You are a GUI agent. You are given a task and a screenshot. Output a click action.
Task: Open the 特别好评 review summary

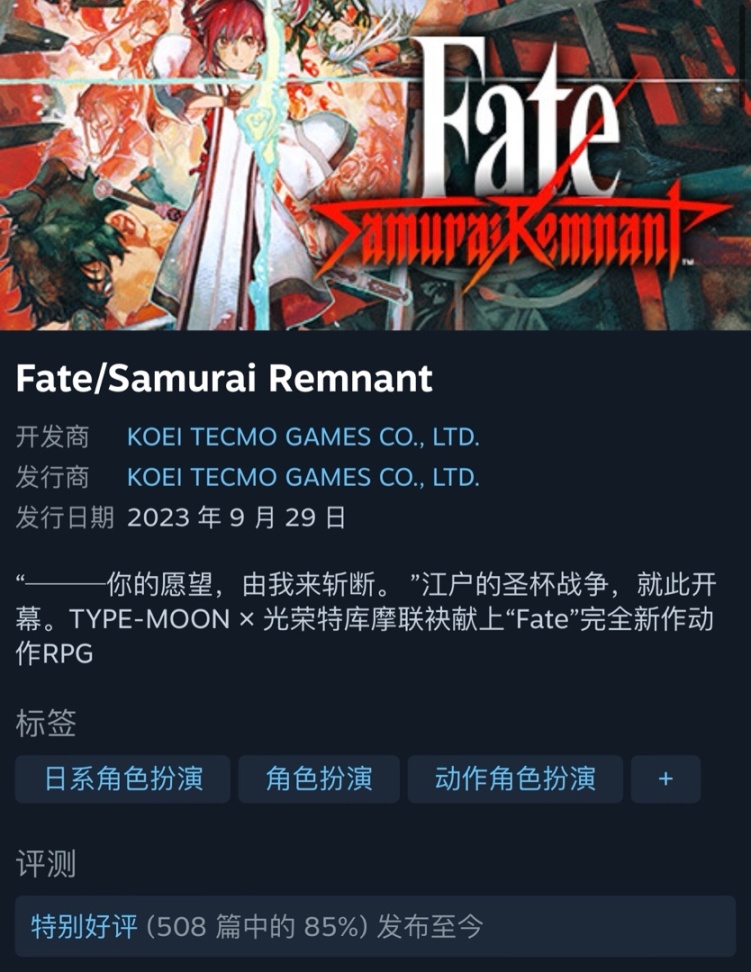tap(375, 926)
